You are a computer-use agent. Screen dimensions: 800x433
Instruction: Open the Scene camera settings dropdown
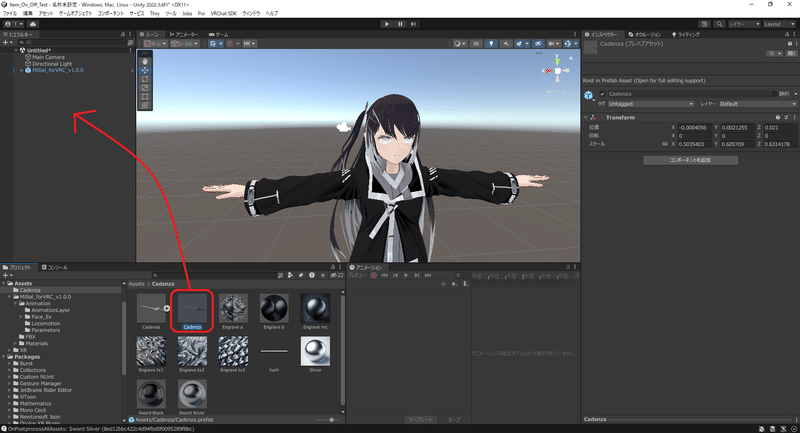553,44
